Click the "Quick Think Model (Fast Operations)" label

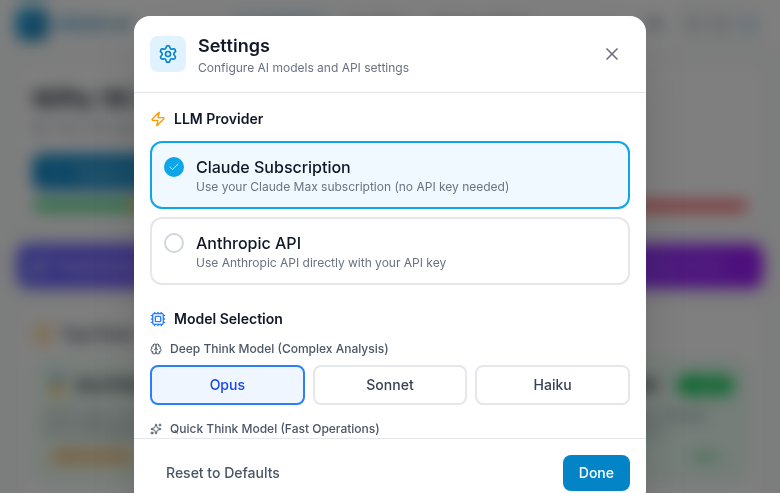coord(274,429)
